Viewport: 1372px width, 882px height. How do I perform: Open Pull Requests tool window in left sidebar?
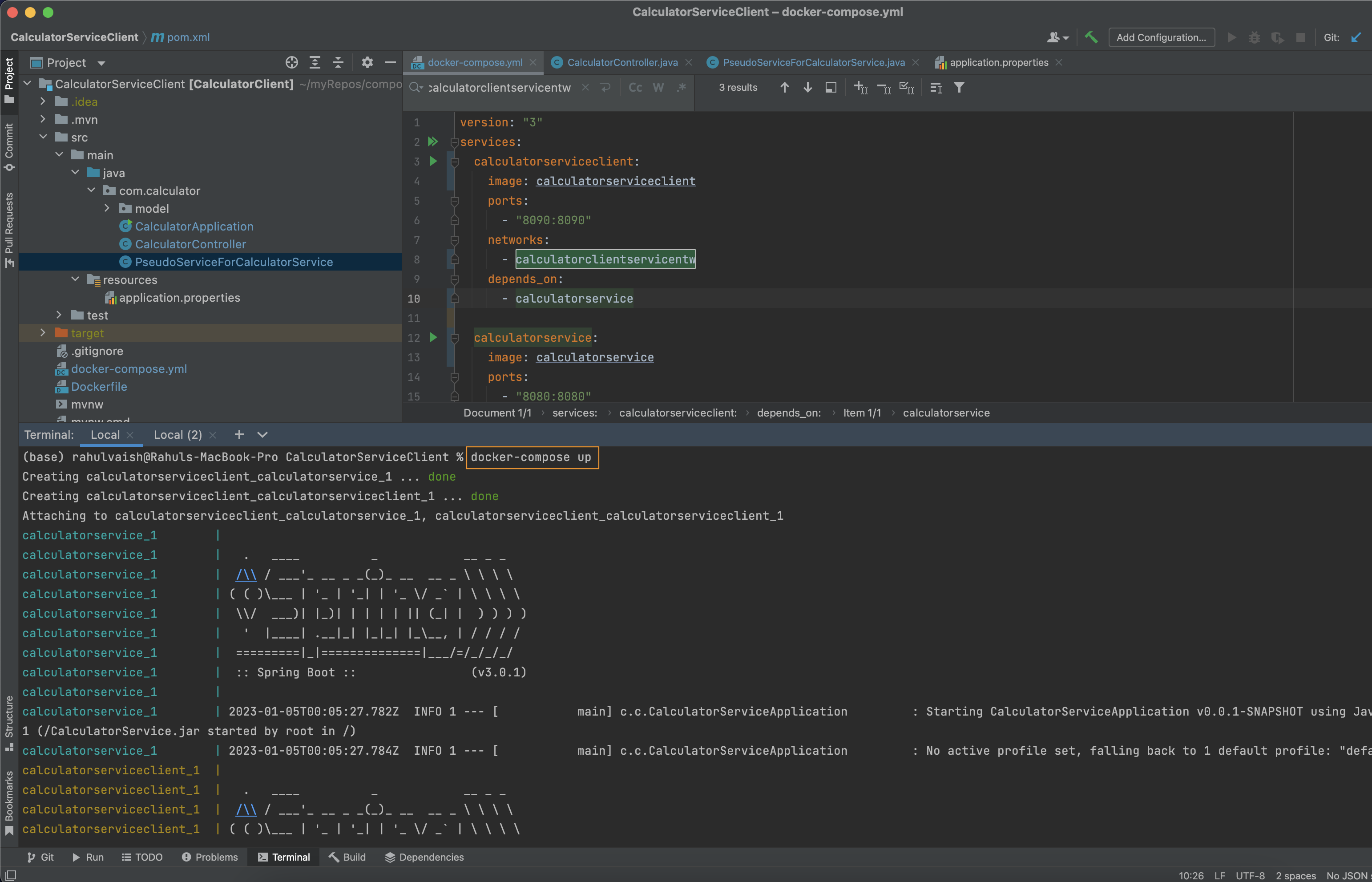click(9, 229)
